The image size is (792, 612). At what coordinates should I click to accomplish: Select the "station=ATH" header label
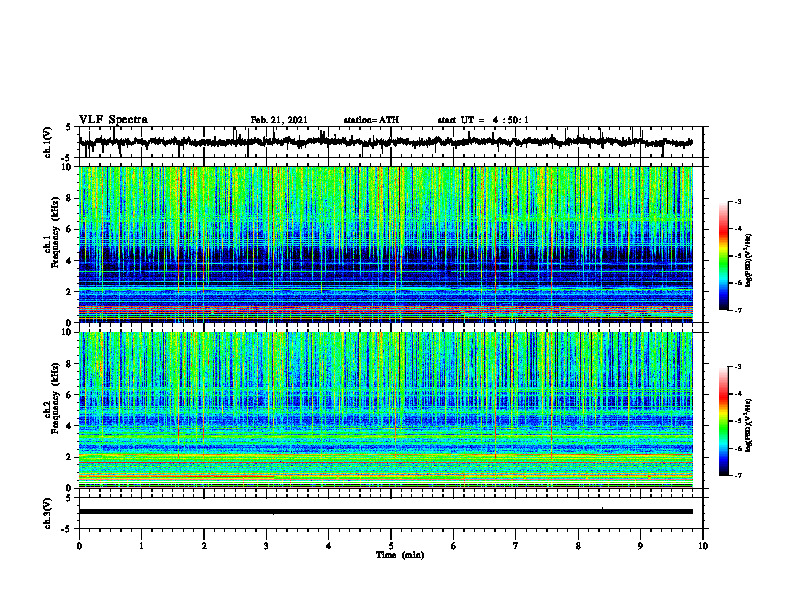(x=371, y=120)
